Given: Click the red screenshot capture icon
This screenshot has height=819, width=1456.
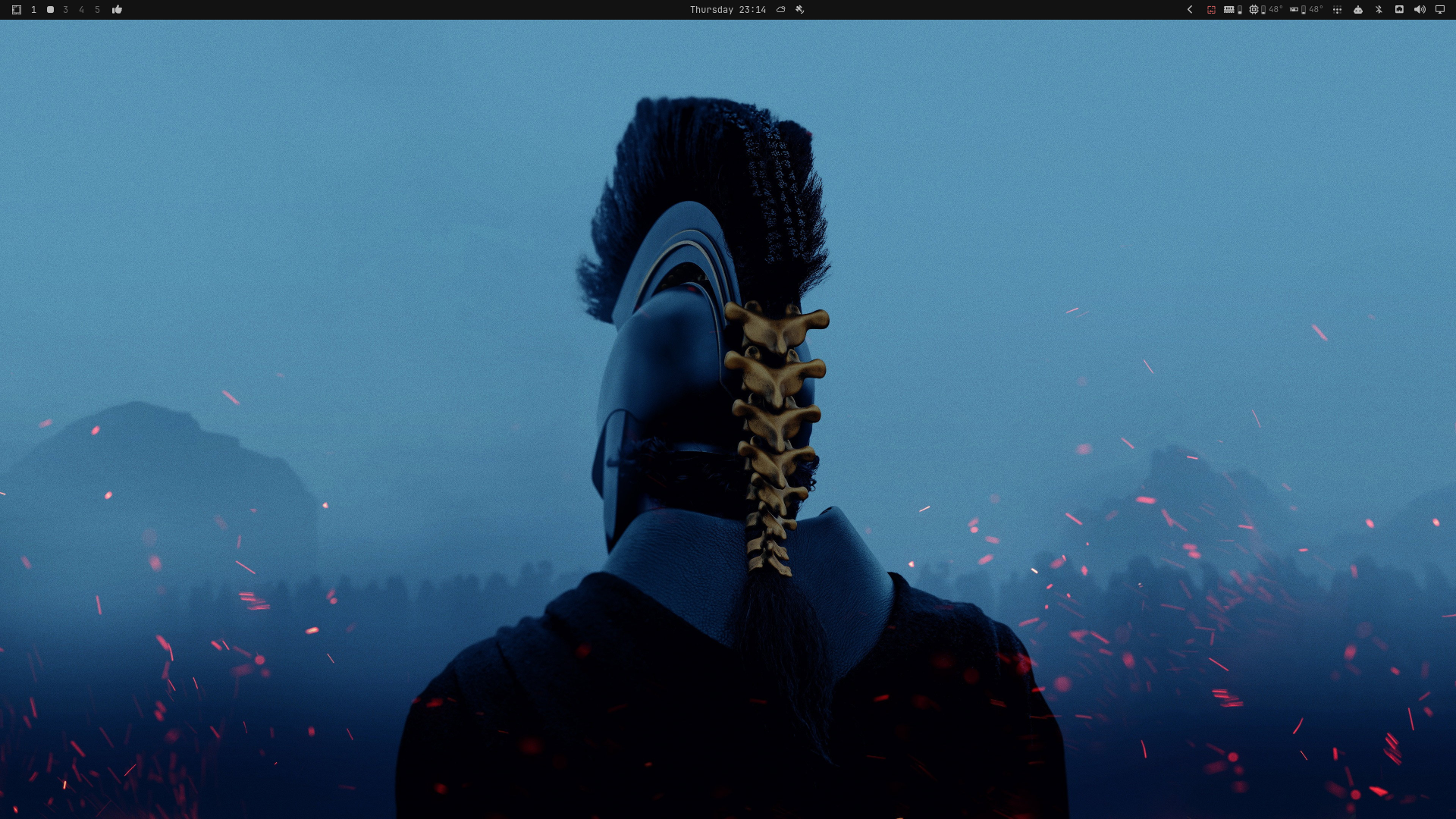Looking at the screenshot, I should (x=1211, y=10).
